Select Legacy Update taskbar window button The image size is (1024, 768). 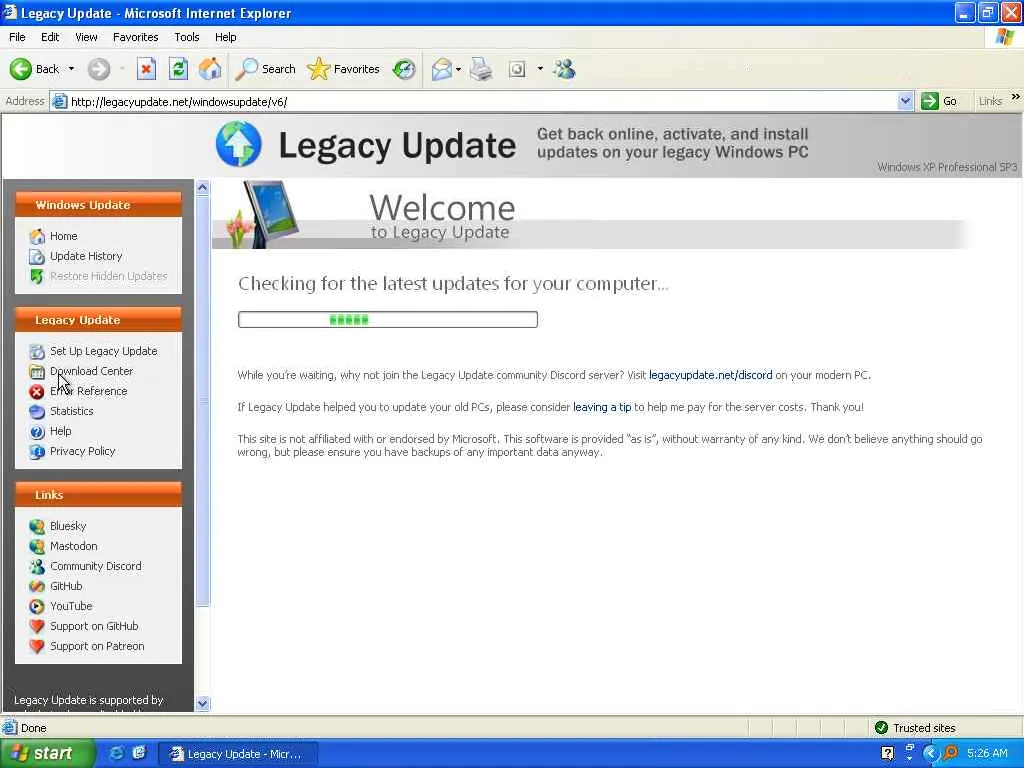[238, 754]
